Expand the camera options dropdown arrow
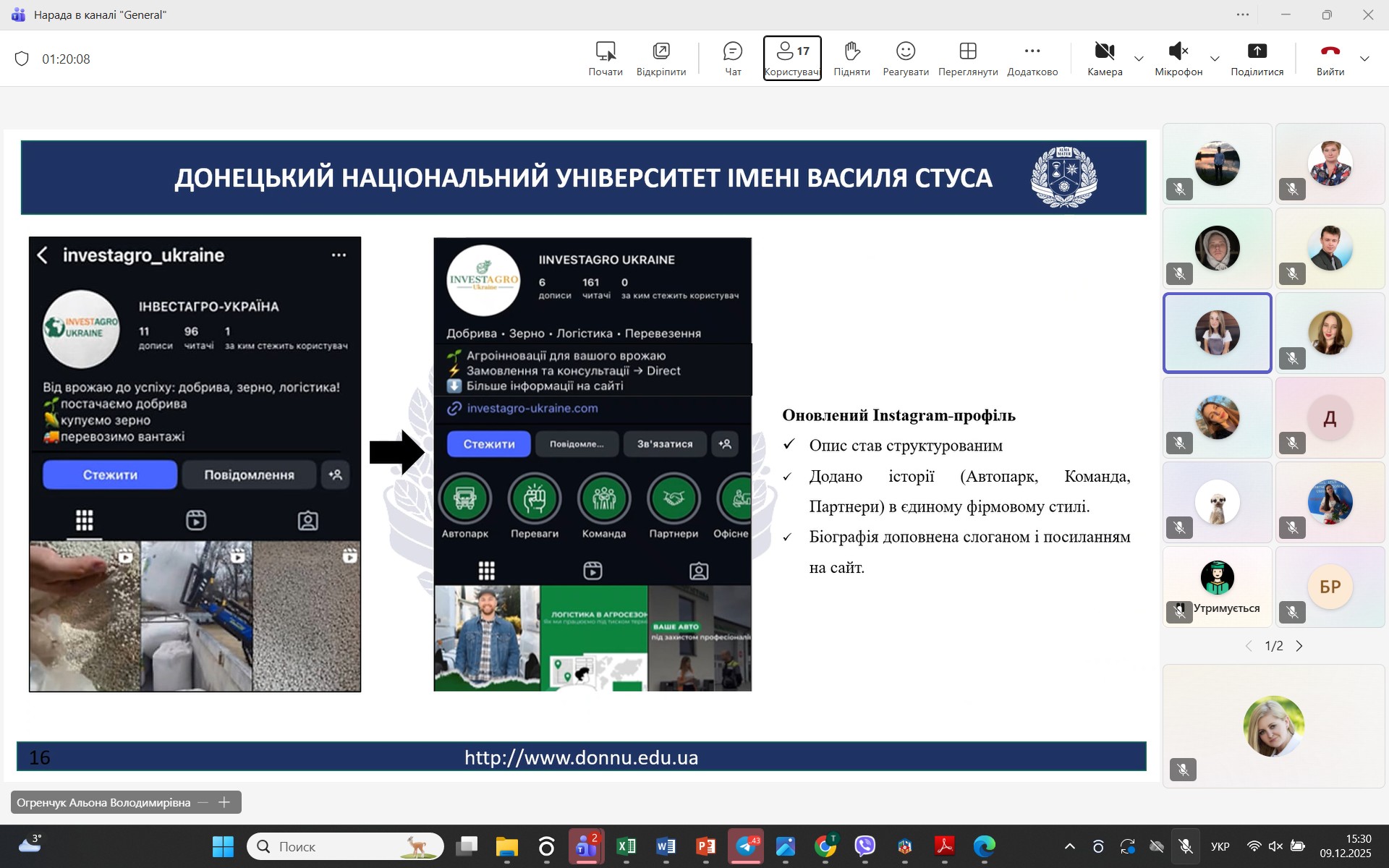Image resolution: width=1389 pixels, height=868 pixels. [x=1139, y=59]
